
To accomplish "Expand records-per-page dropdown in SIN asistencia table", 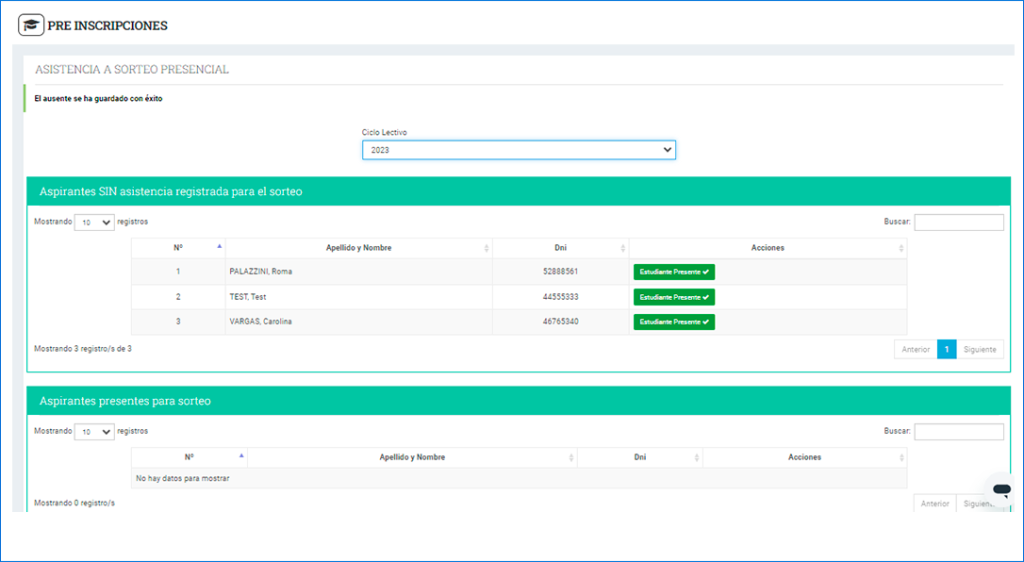I will click(95, 222).
